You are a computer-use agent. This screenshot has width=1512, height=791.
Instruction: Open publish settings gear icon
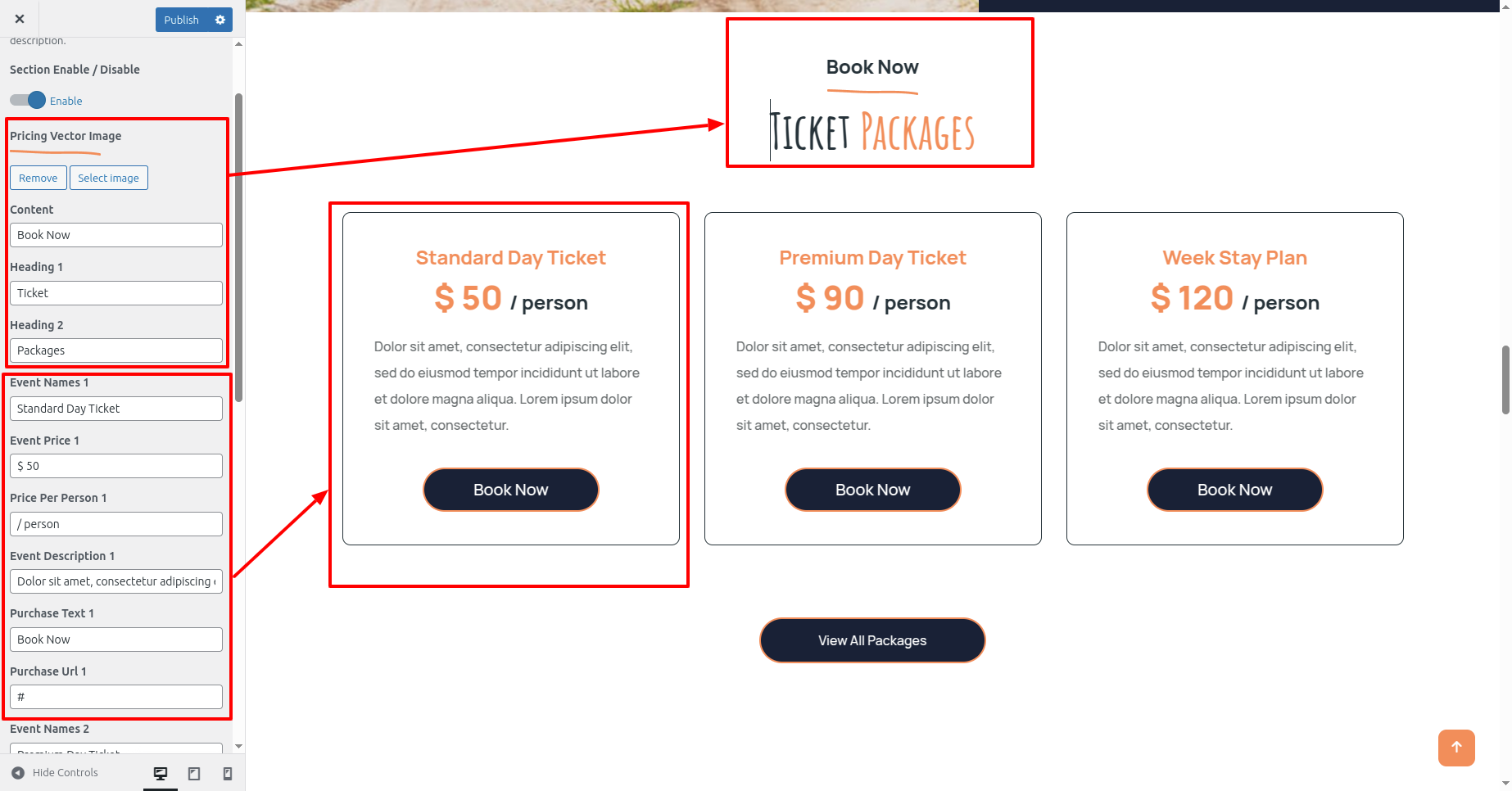220,20
